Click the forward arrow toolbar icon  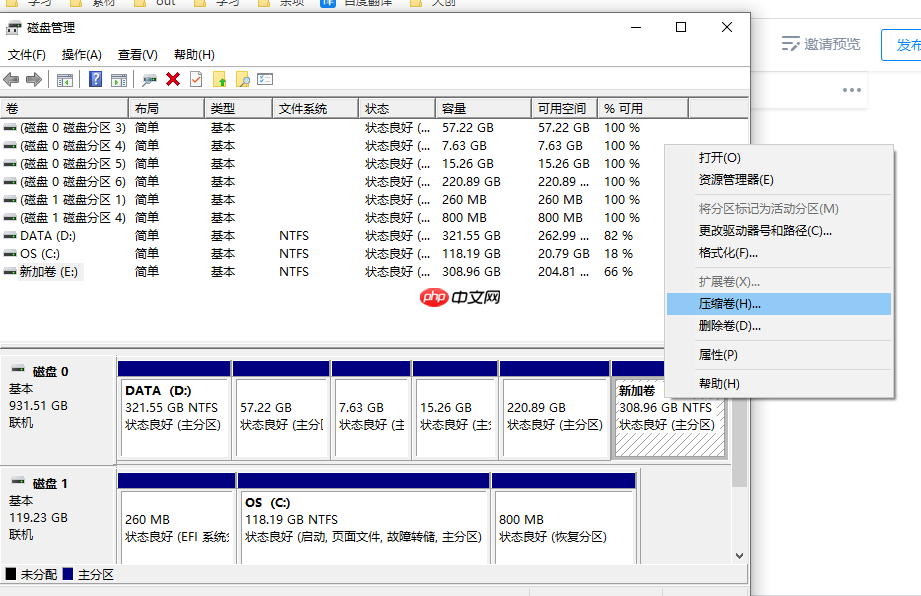tap(34, 79)
